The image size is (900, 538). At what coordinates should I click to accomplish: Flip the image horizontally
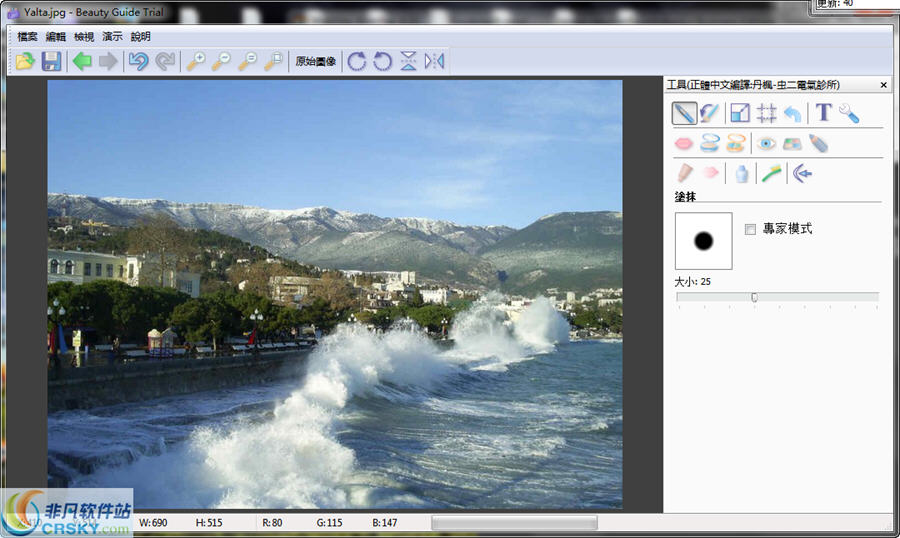click(x=434, y=62)
